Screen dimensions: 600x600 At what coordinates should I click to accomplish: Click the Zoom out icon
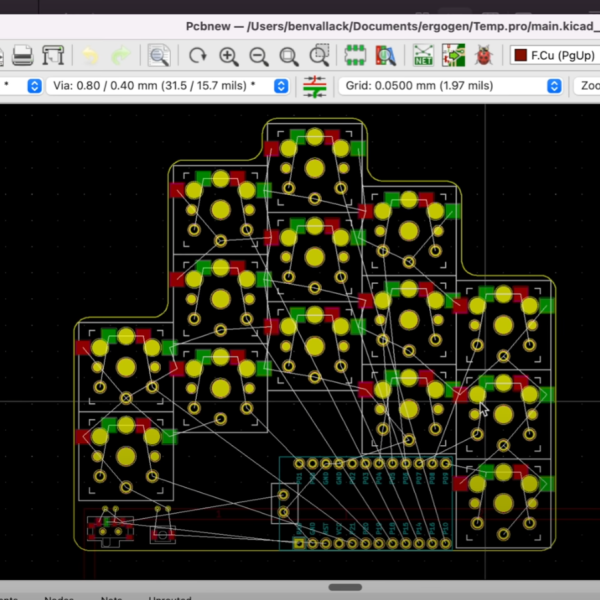pyautogui.click(x=259, y=56)
